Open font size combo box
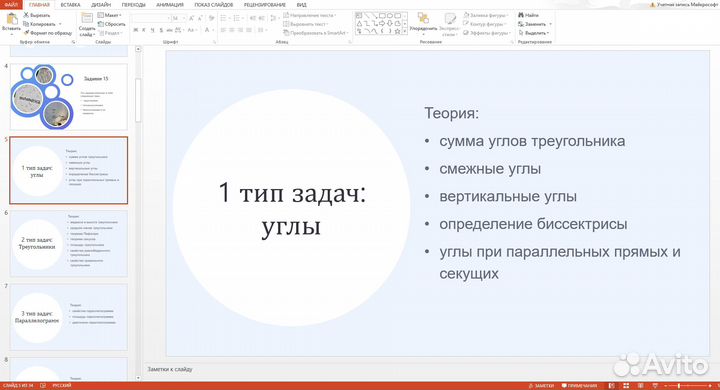This screenshot has width=720, height=390. coord(178,18)
